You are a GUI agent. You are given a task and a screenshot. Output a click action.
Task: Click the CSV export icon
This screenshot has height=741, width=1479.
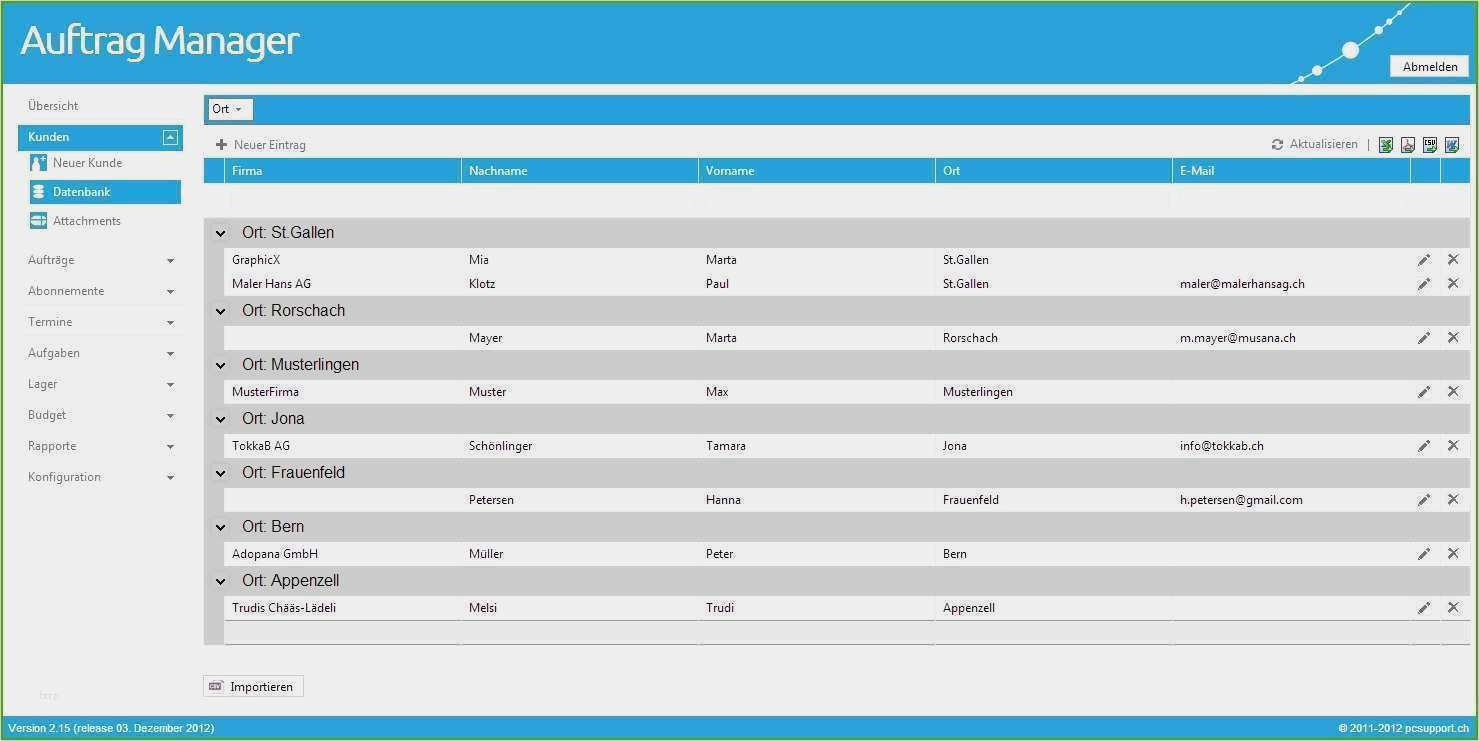(x=1430, y=145)
